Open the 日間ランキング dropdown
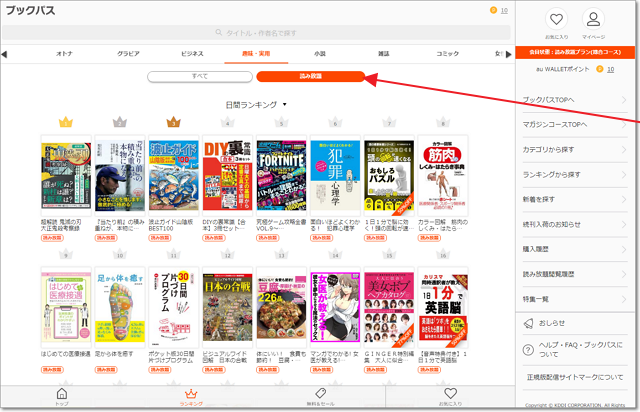 click(x=256, y=104)
